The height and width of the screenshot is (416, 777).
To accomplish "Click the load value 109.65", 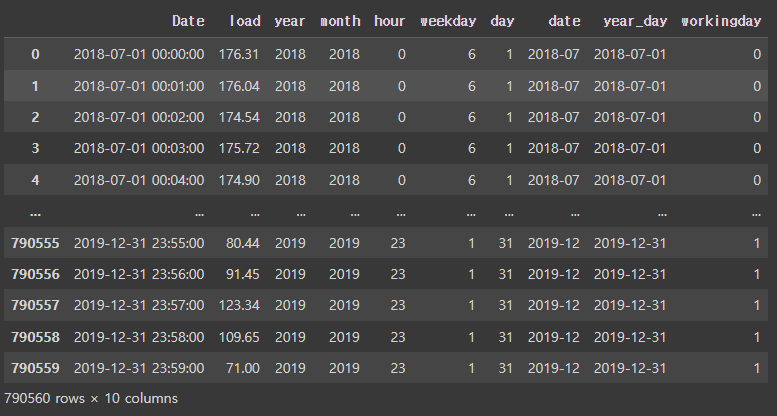I will click(239, 337).
